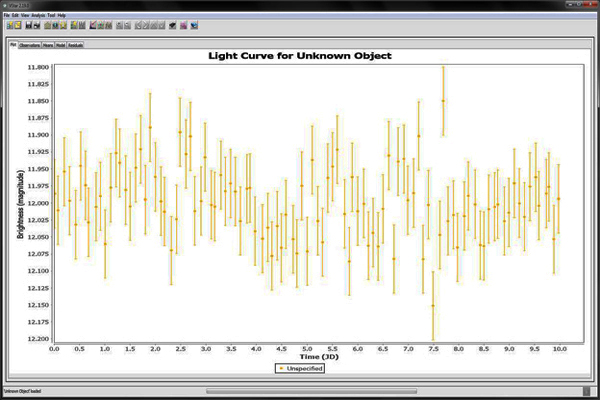Click New Star from AAVSO Database toolbar icon
The height and width of the screenshot is (400, 600).
(10, 25)
